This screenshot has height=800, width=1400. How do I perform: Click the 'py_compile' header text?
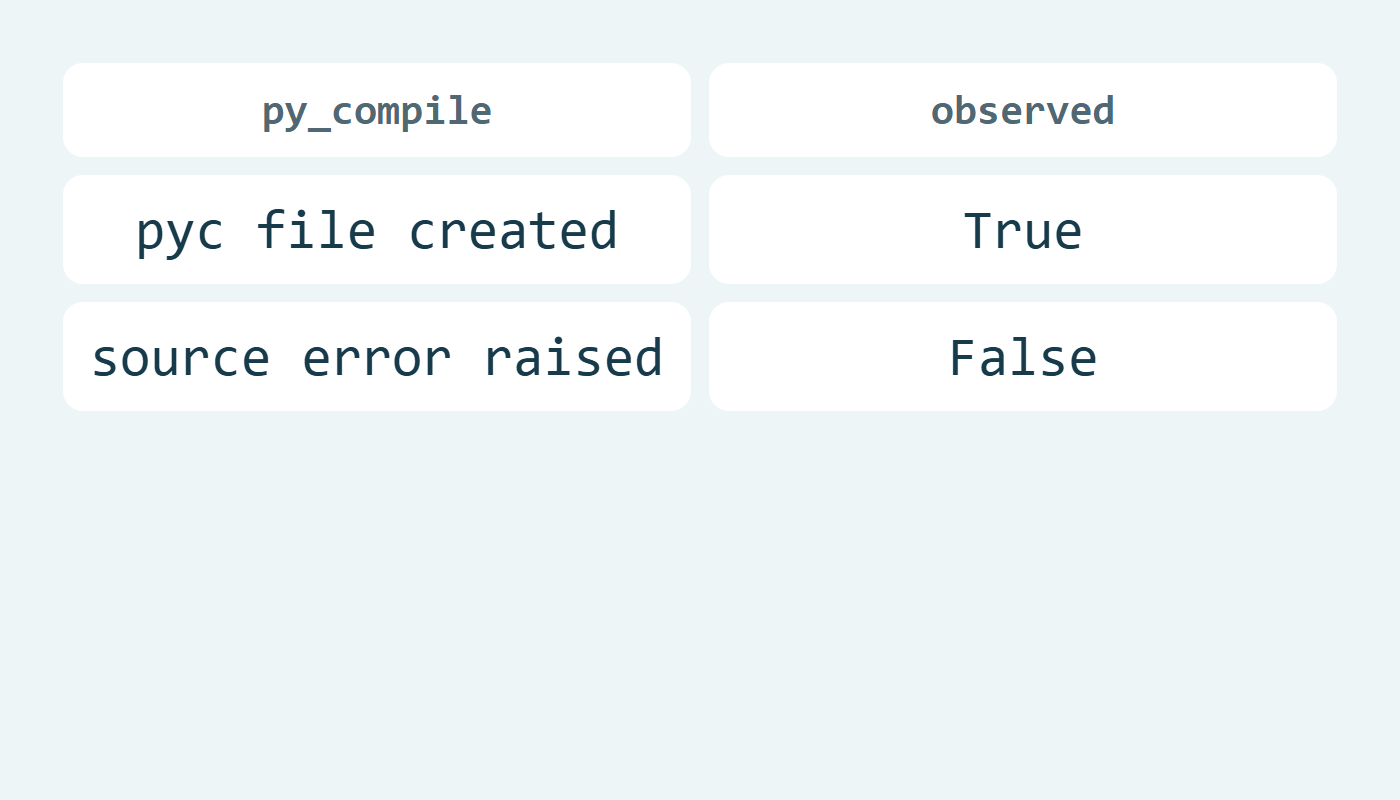coord(377,112)
